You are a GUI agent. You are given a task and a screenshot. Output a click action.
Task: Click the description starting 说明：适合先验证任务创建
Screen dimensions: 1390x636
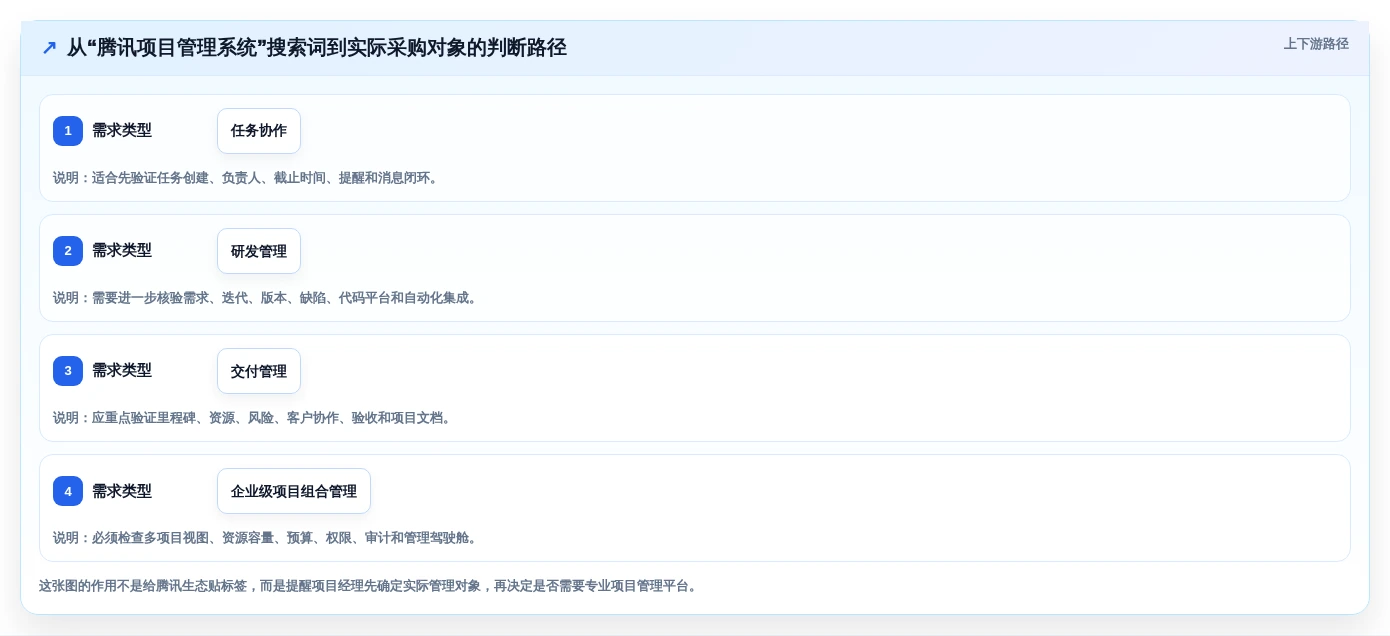pyautogui.click(x=248, y=178)
